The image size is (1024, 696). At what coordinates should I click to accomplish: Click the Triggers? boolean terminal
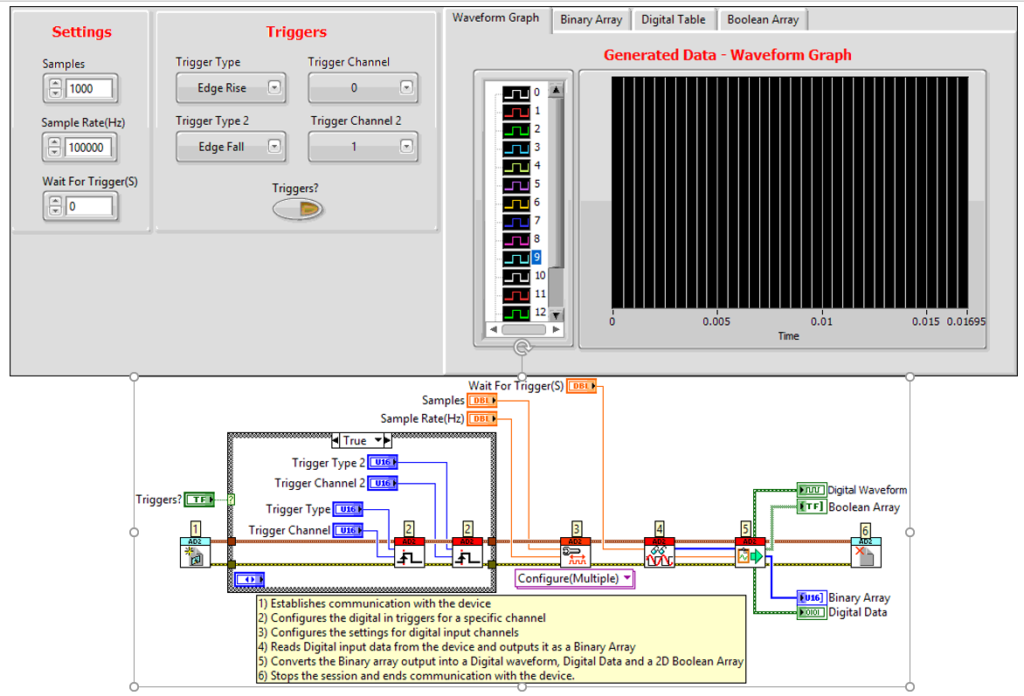199,499
